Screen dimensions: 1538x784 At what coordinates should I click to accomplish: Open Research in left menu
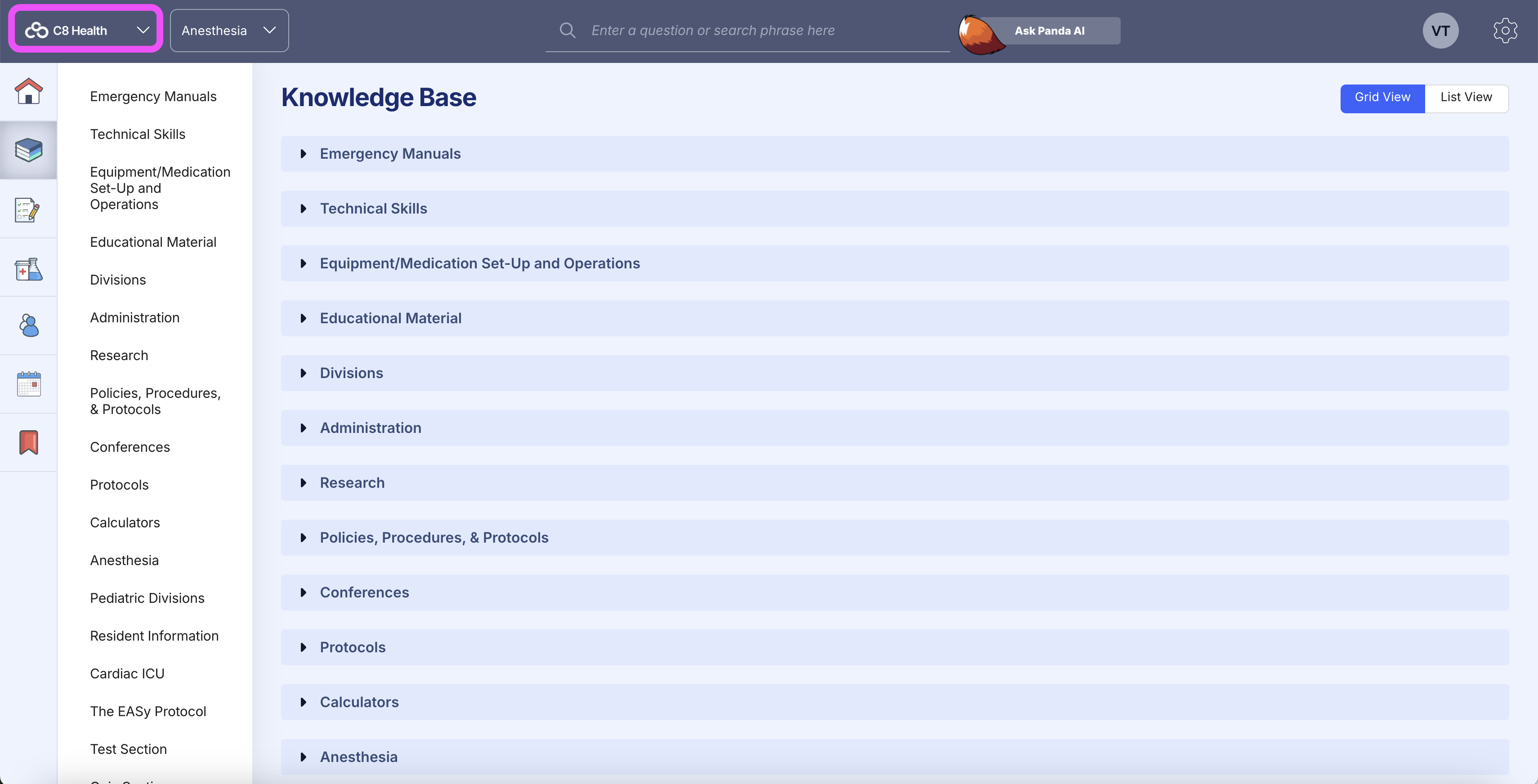pyautogui.click(x=119, y=356)
